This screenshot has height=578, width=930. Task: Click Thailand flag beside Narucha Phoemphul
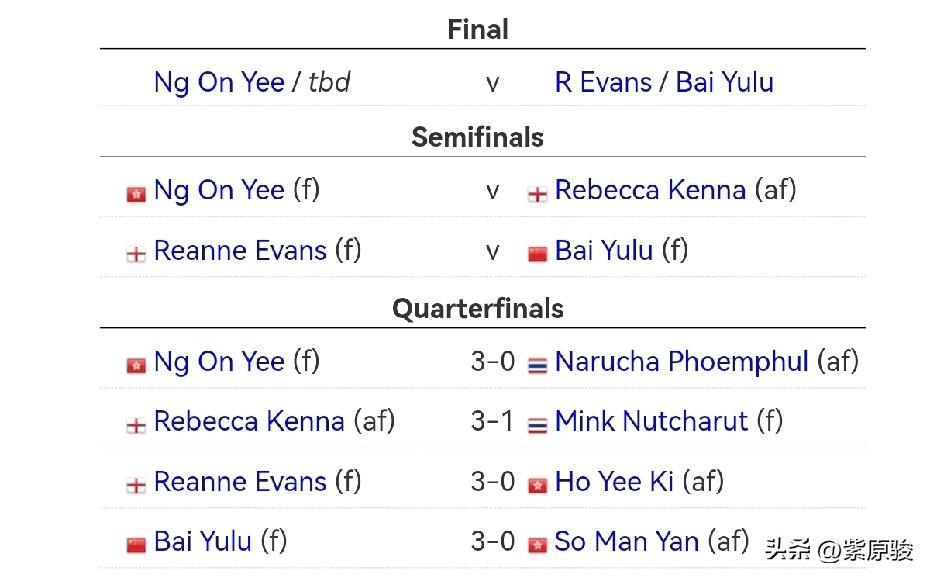coord(537,365)
